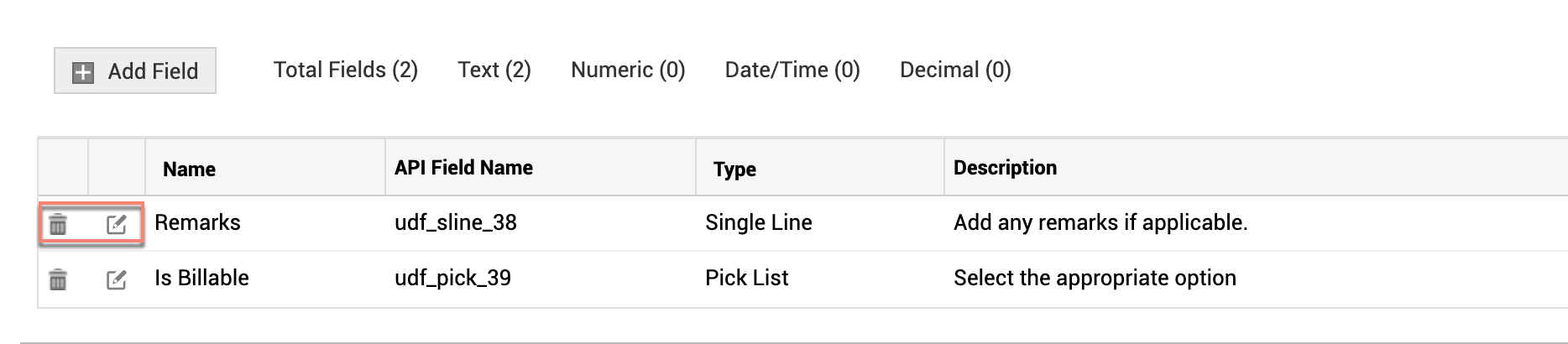Filter by Decimal (0) fields
Screen dimensions: 1568x344
[954, 70]
